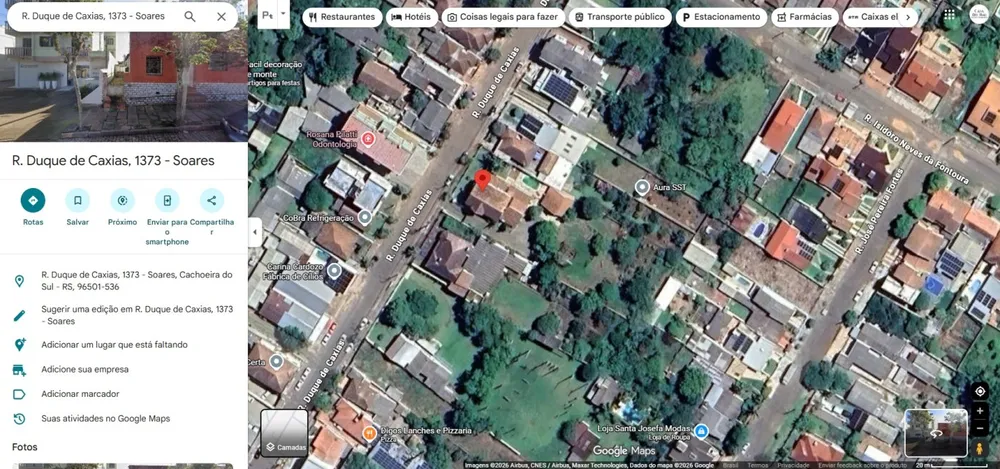
Task: Open dropdown arrow beside language button
Action: pos(284,13)
